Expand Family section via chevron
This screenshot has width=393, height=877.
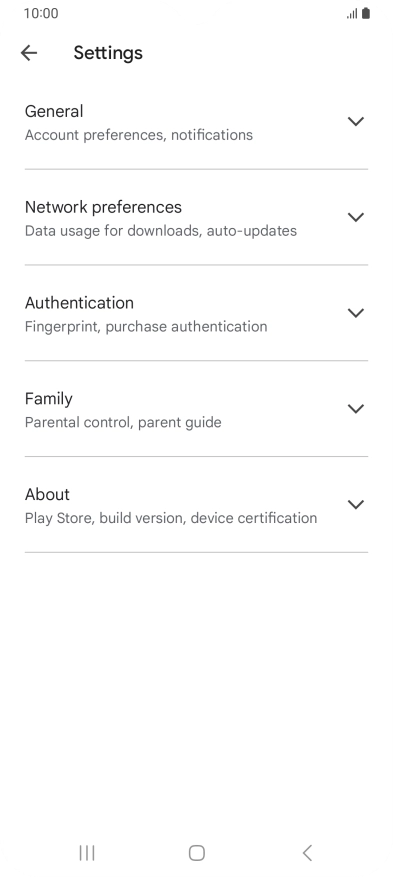[x=356, y=408]
